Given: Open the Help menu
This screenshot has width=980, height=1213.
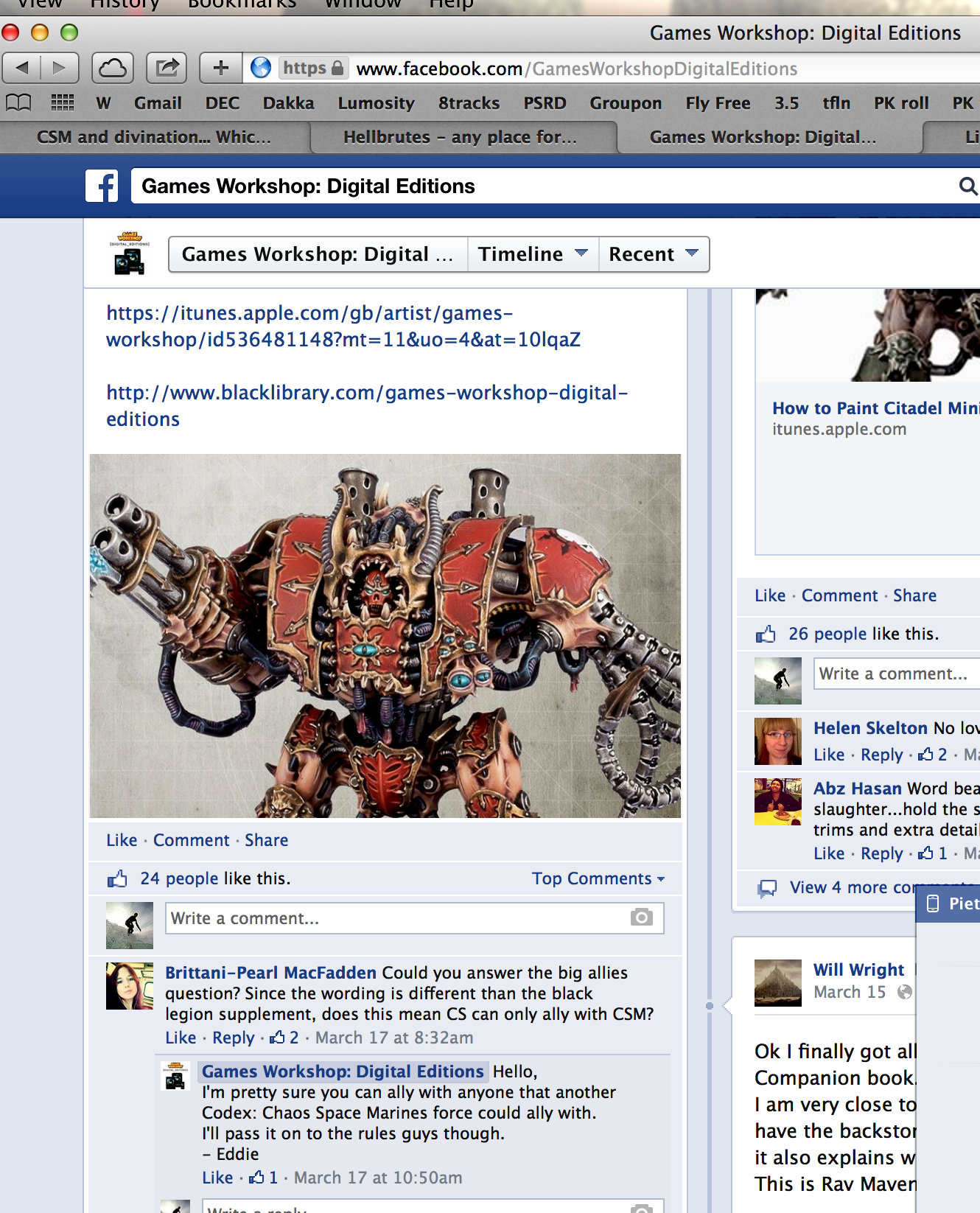Looking at the screenshot, I should coord(451,4).
